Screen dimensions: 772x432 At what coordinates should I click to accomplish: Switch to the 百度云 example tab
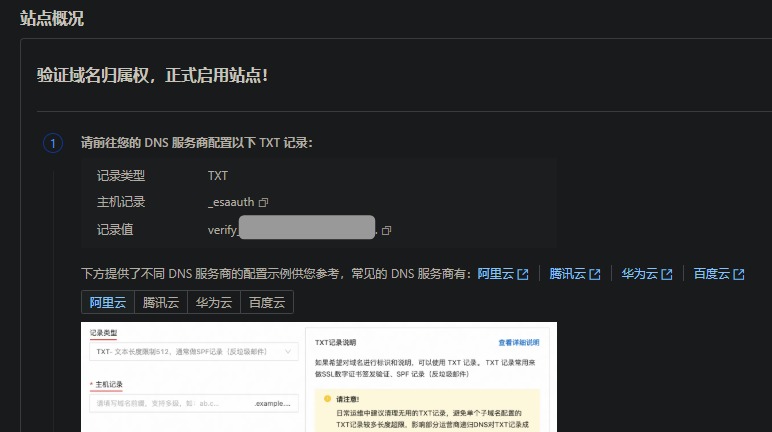pyautogui.click(x=267, y=302)
